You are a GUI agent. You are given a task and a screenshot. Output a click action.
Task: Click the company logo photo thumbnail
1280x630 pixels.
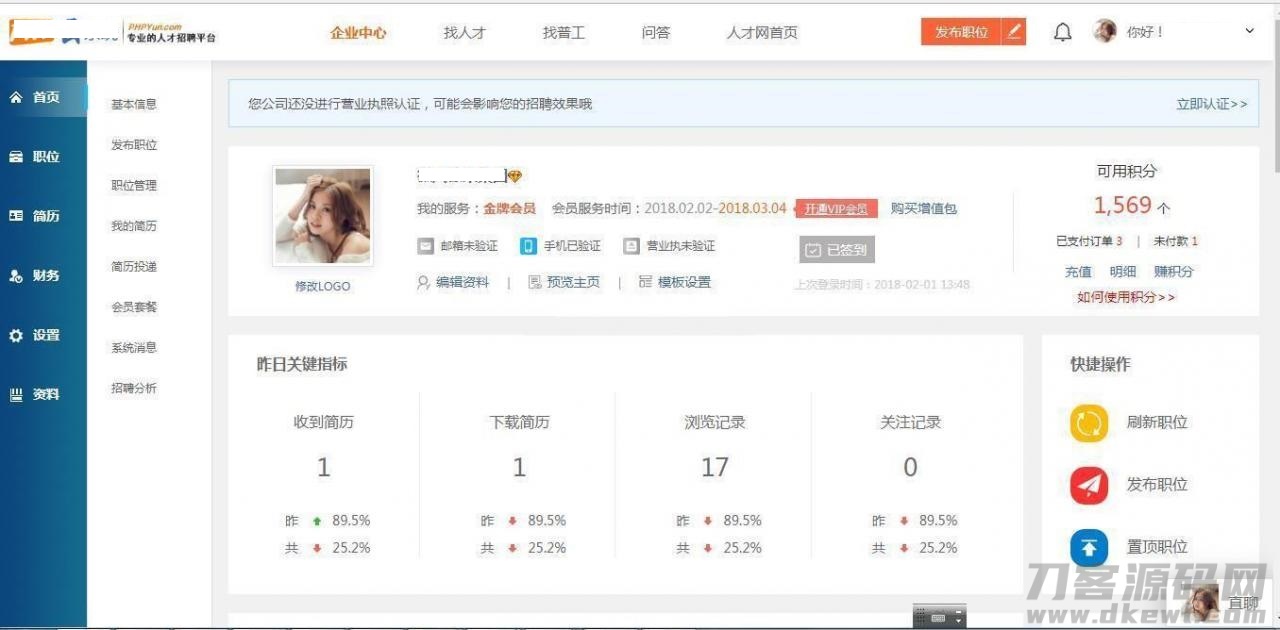(x=323, y=215)
